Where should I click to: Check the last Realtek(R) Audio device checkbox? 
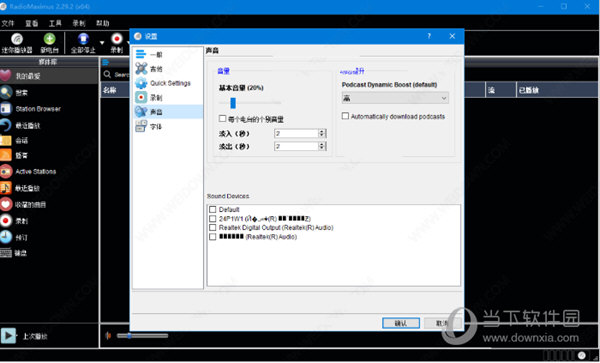click(x=213, y=237)
